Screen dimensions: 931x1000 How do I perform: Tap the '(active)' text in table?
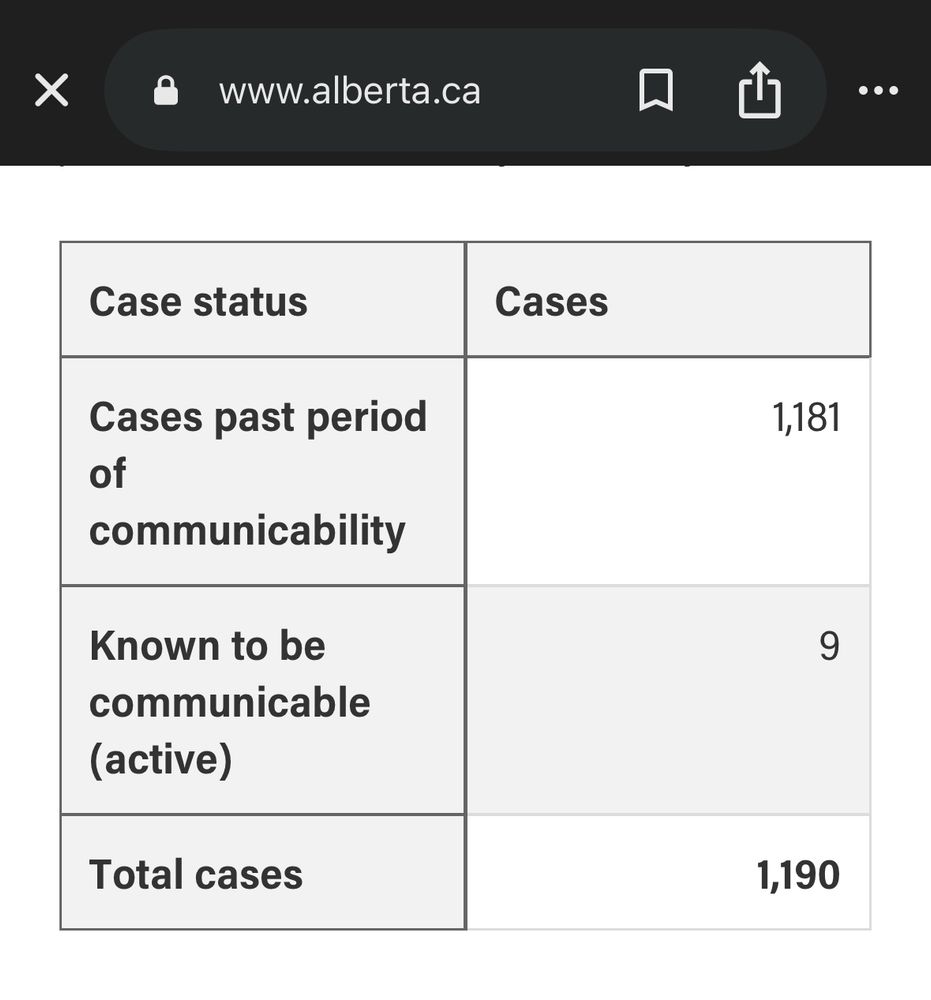(160, 760)
